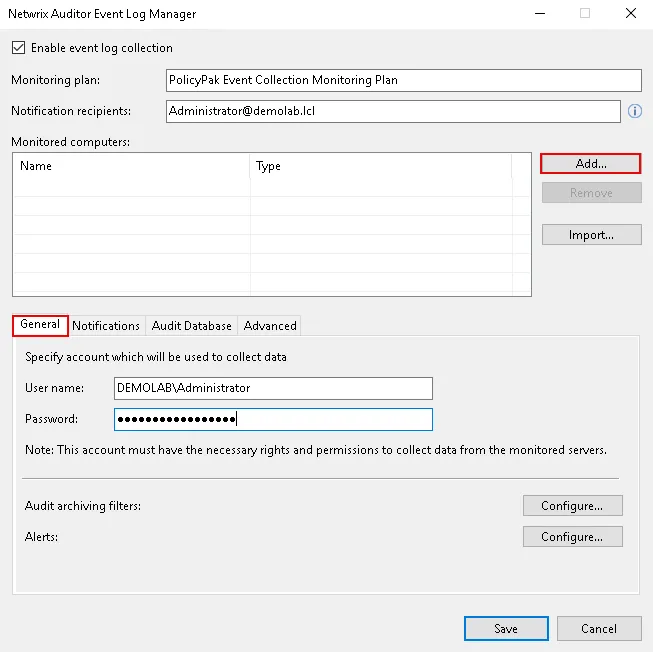Image resolution: width=653 pixels, height=652 pixels.
Task: Save the event log configuration
Action: (506, 629)
